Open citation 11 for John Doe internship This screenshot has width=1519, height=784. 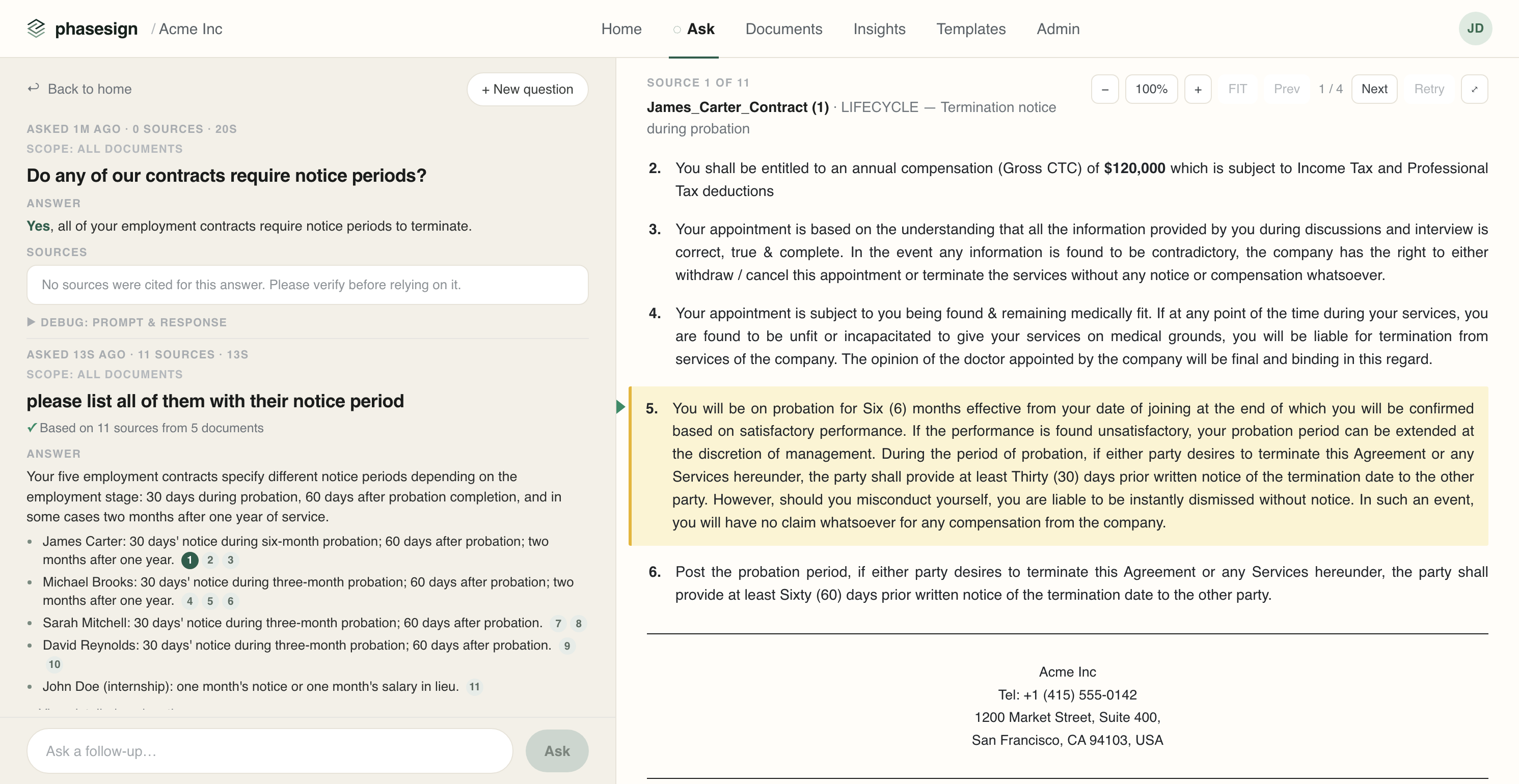click(x=474, y=687)
